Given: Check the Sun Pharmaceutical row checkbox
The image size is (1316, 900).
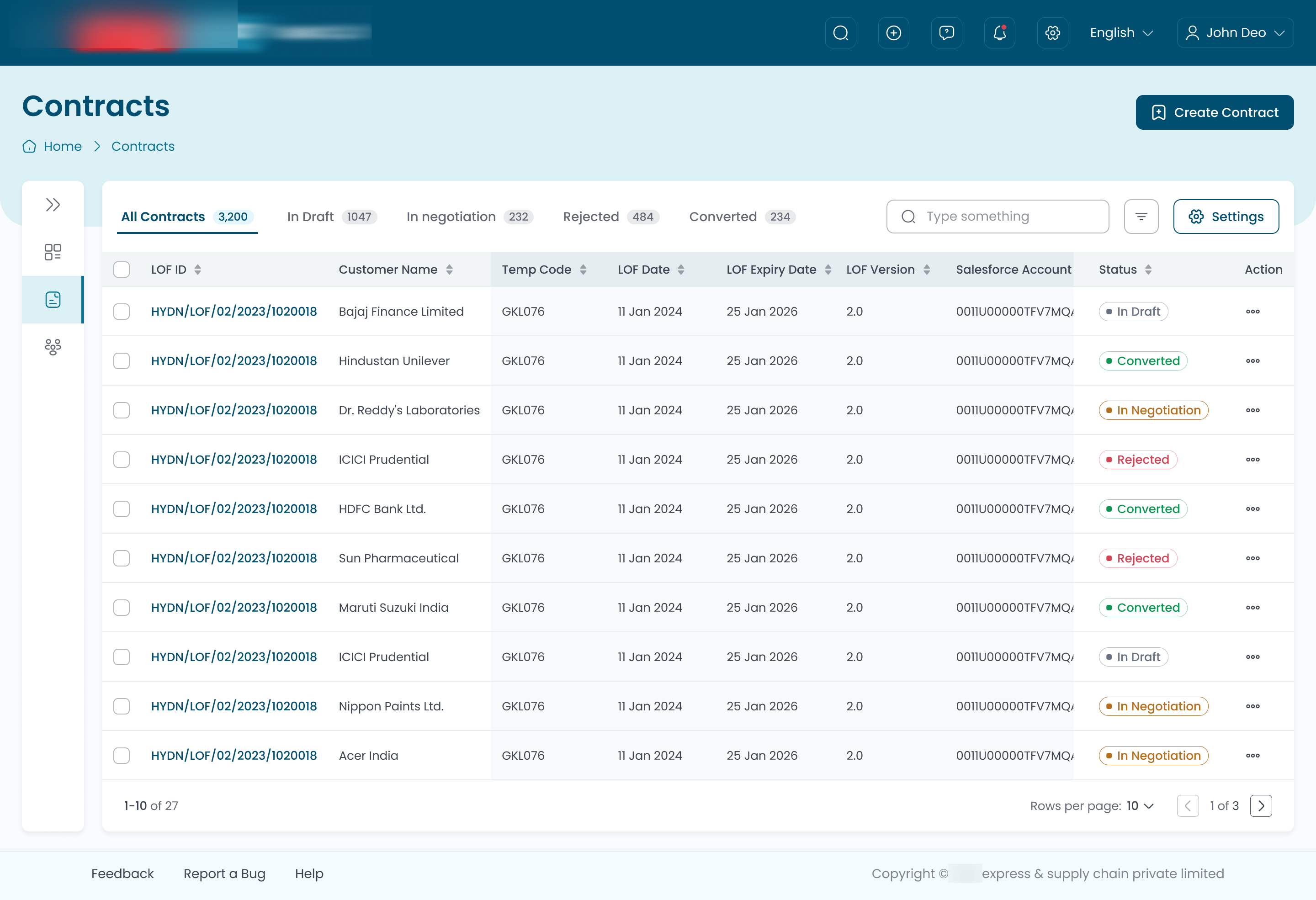Looking at the screenshot, I should pos(121,558).
